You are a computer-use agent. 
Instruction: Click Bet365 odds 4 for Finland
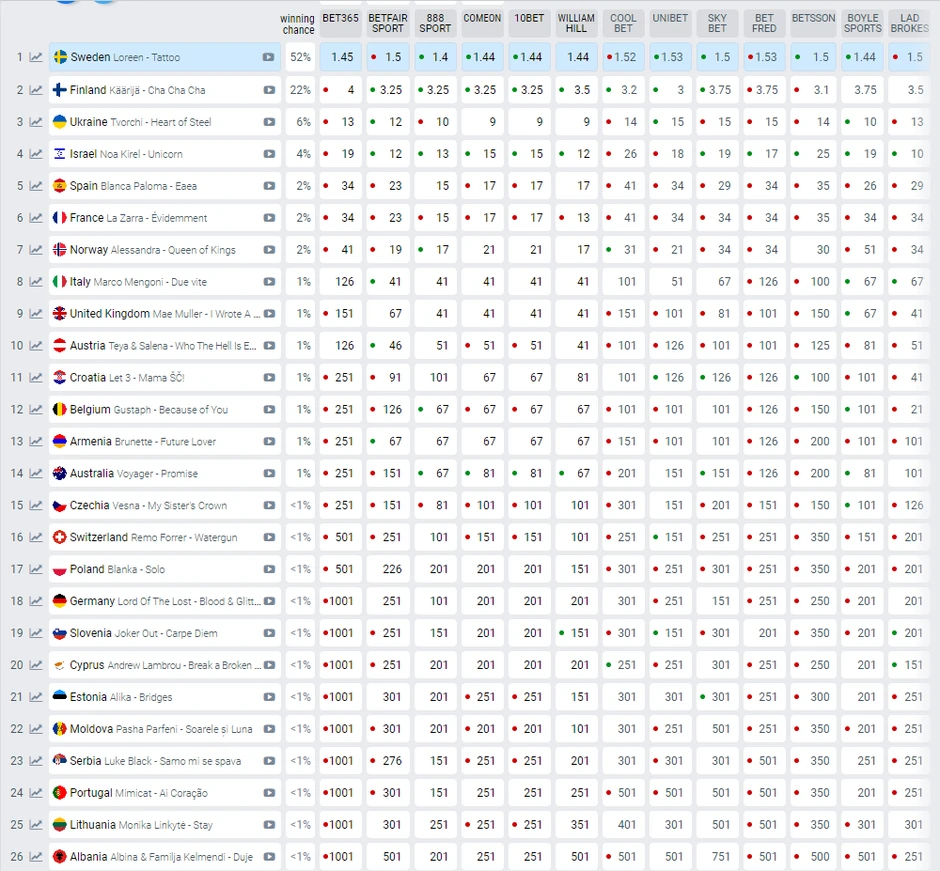[341, 90]
